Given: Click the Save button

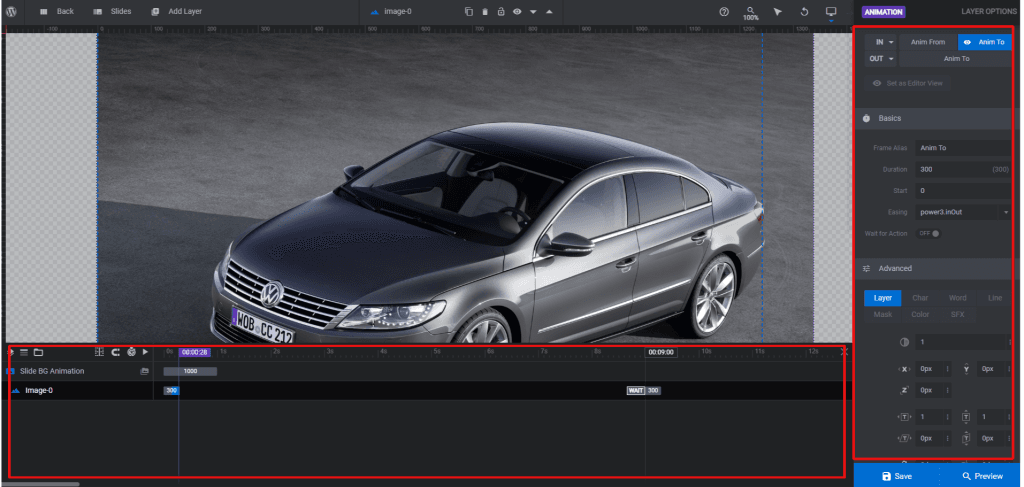Looking at the screenshot, I should point(897,476).
